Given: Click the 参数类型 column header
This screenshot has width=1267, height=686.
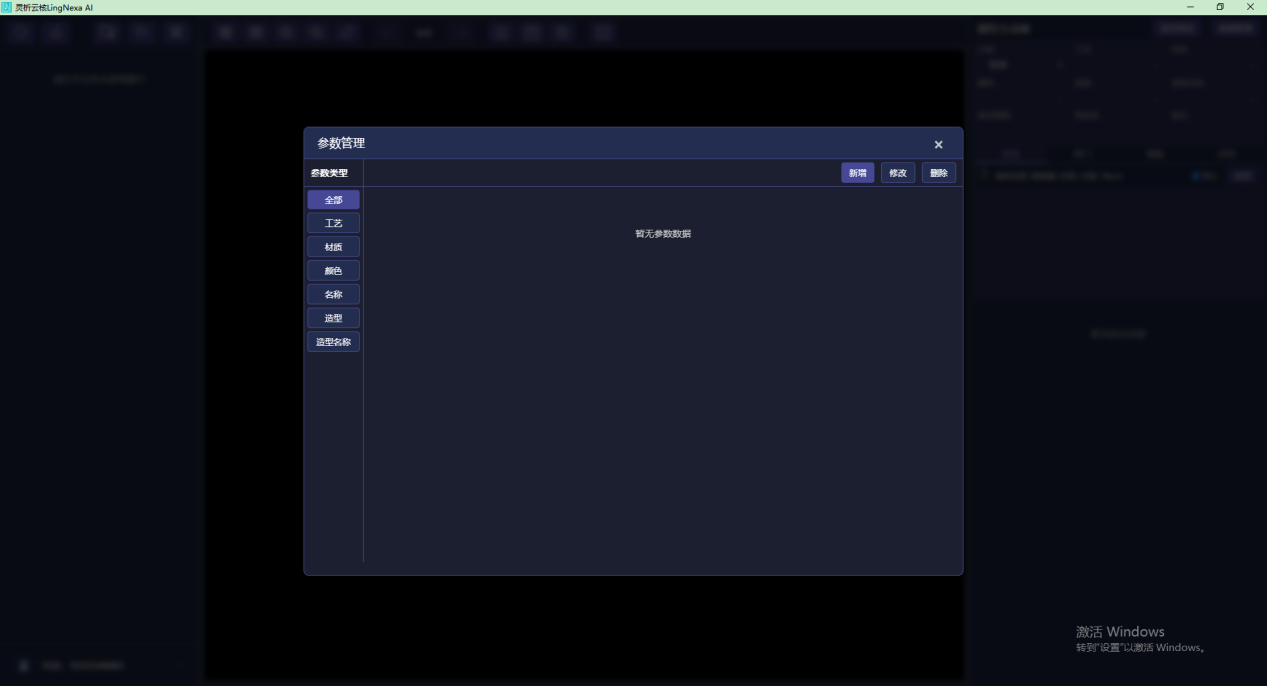Looking at the screenshot, I should [x=329, y=173].
